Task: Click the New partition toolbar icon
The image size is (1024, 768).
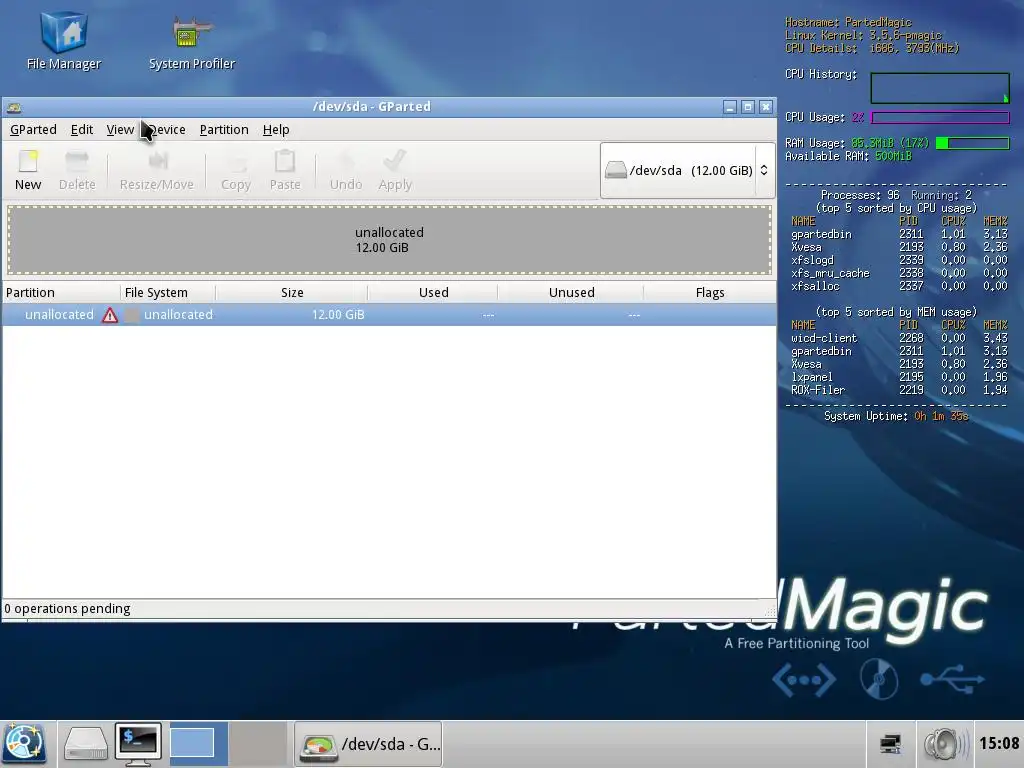Action: tap(28, 170)
